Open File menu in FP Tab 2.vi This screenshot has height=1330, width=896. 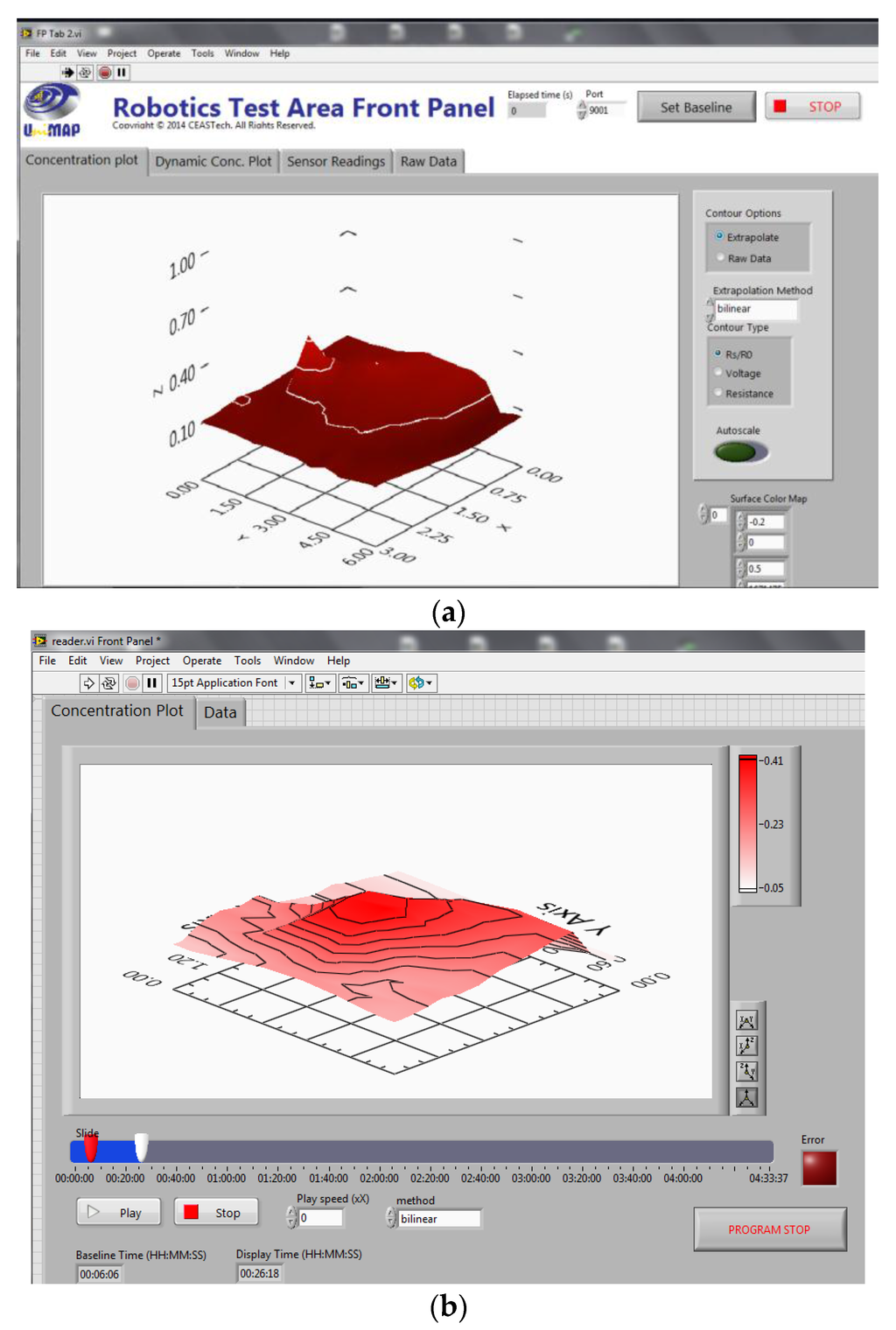32,53
